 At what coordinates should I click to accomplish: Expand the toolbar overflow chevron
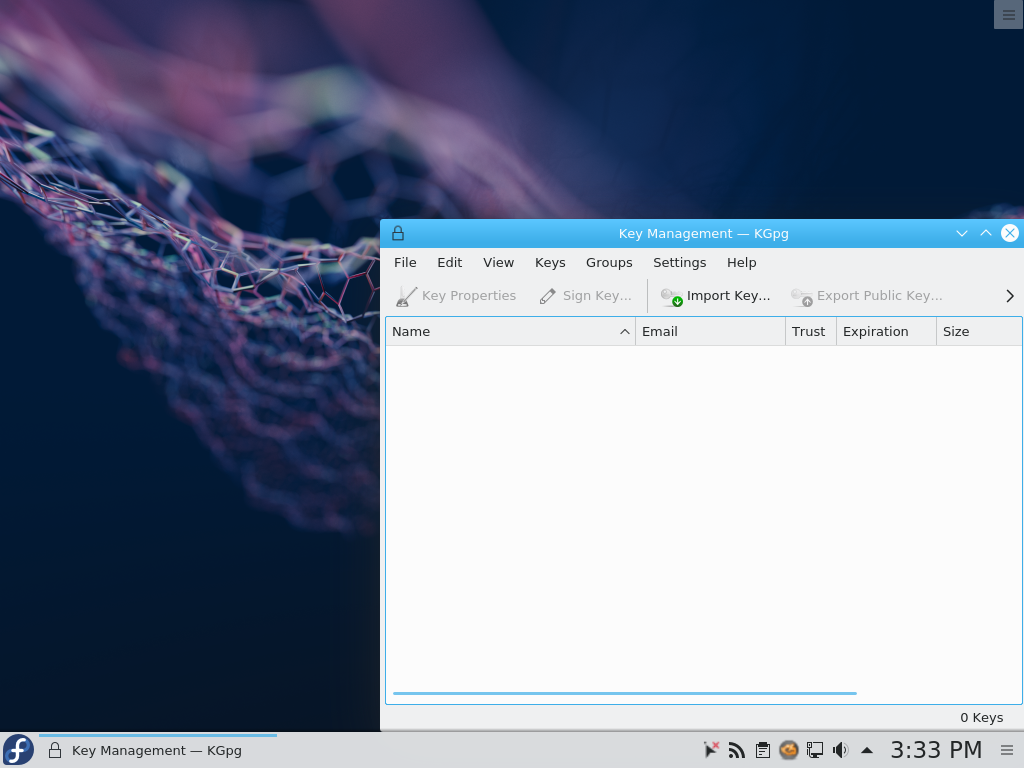1010,296
